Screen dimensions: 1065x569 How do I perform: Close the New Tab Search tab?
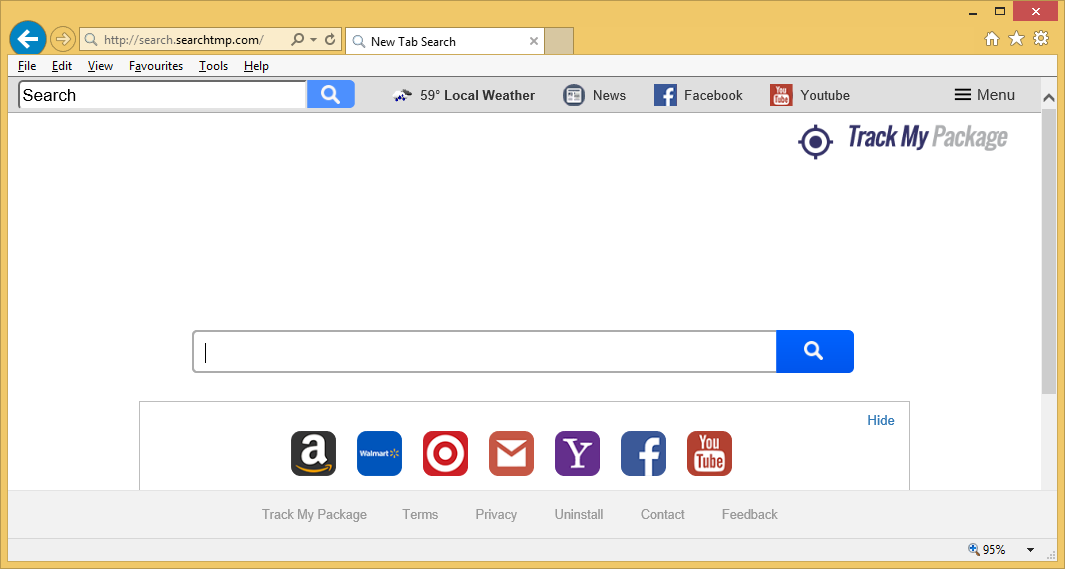534,41
